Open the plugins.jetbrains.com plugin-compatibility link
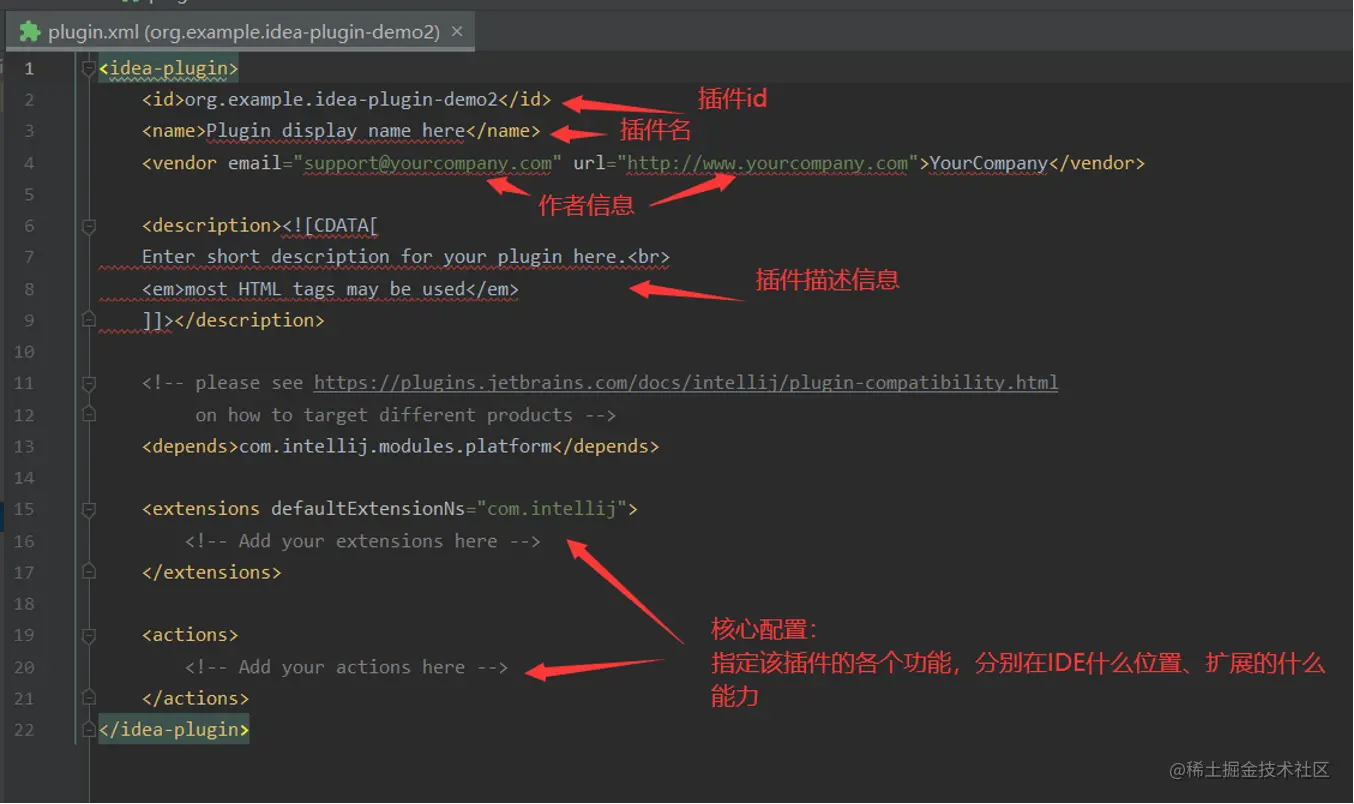The height and width of the screenshot is (804, 1354). pyautogui.click(x=686, y=383)
